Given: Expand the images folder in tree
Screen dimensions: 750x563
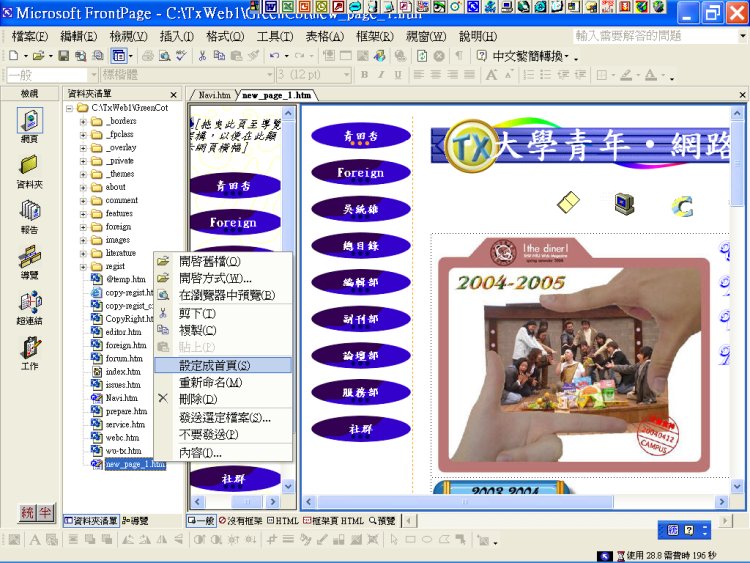Looking at the screenshot, I should pos(84,240).
